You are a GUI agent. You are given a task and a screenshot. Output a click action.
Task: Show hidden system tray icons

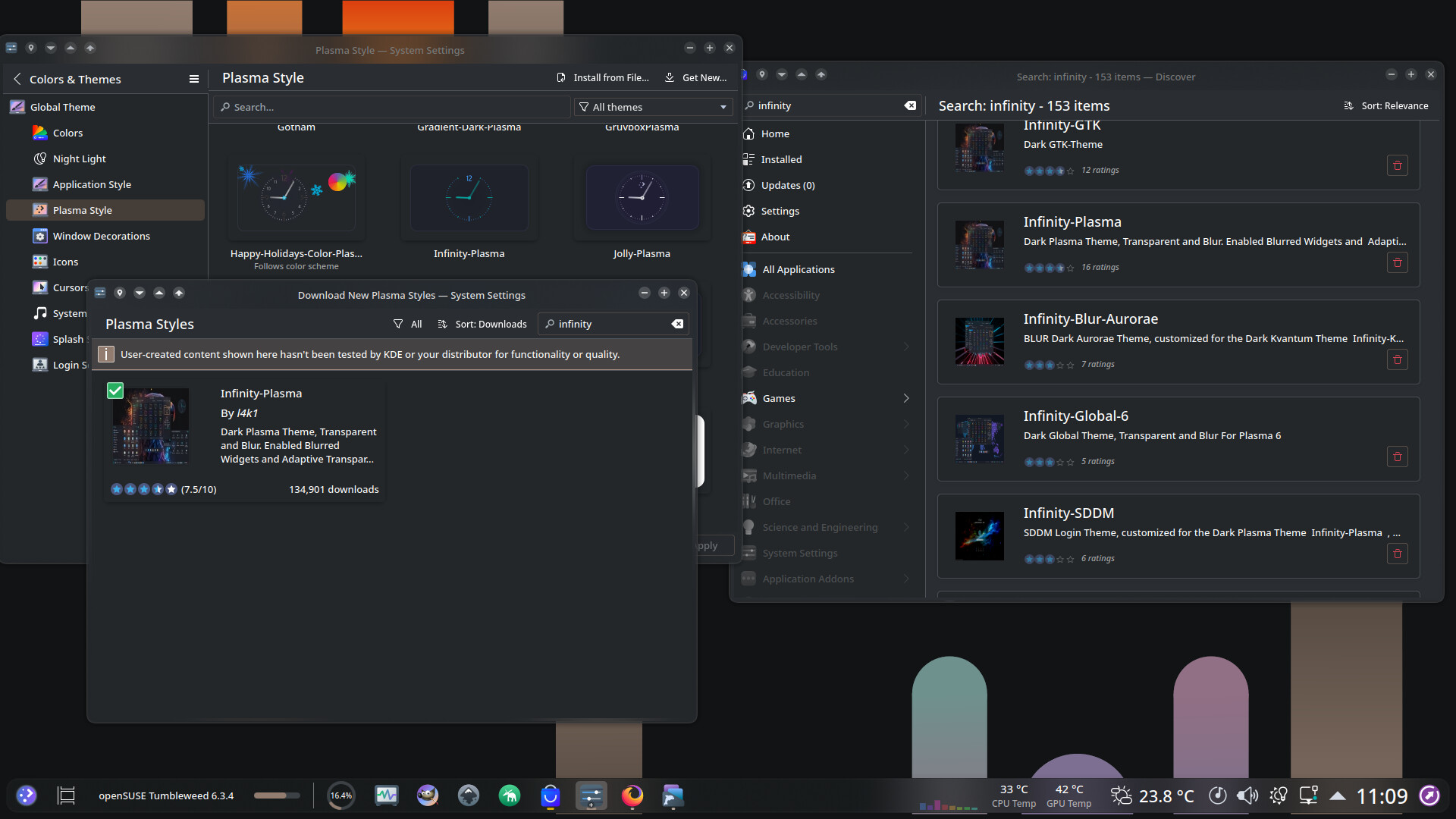(x=1338, y=795)
